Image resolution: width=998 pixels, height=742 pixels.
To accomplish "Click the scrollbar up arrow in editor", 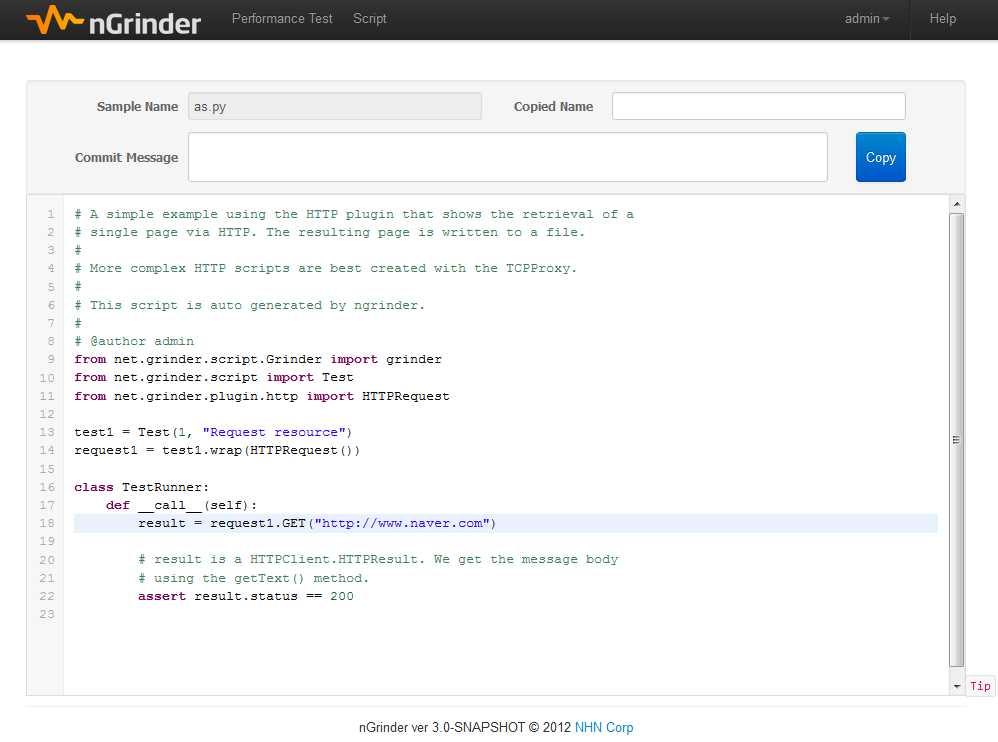I will tap(957, 204).
